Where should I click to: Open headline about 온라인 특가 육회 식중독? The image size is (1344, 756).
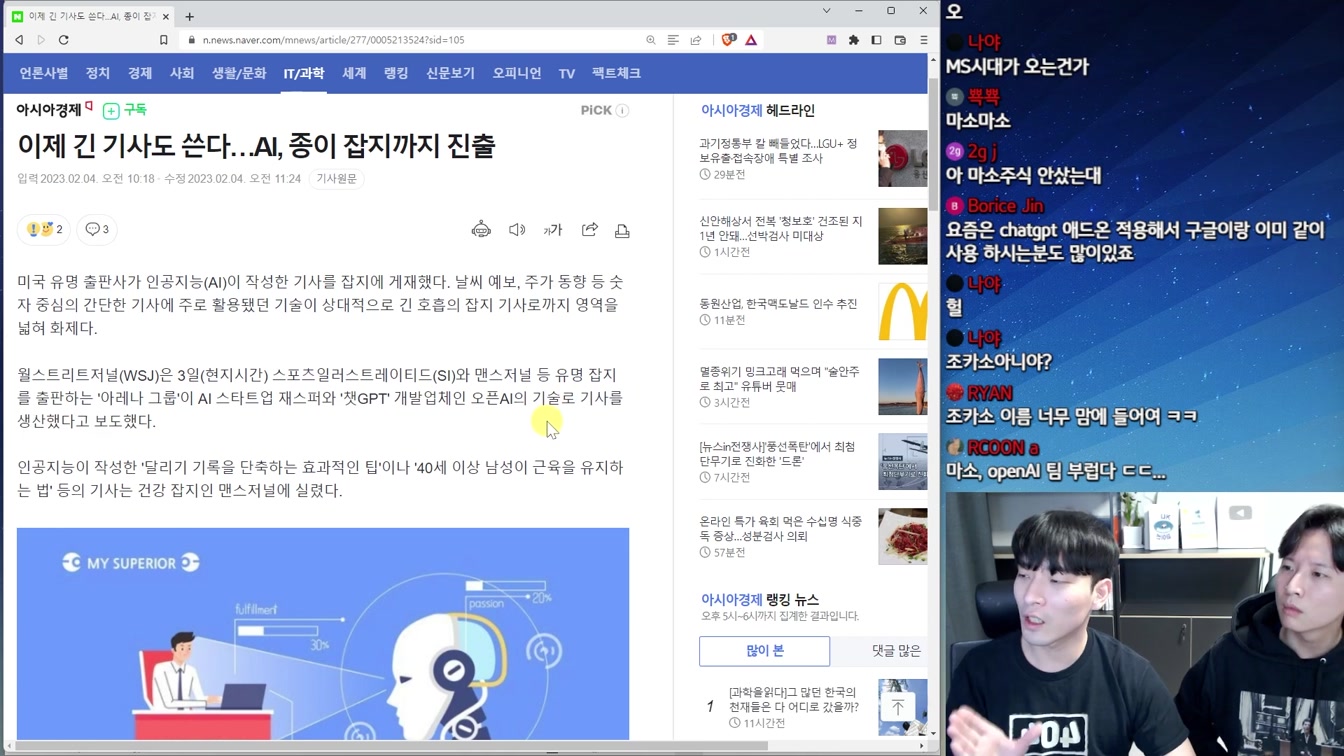[x=780, y=529]
